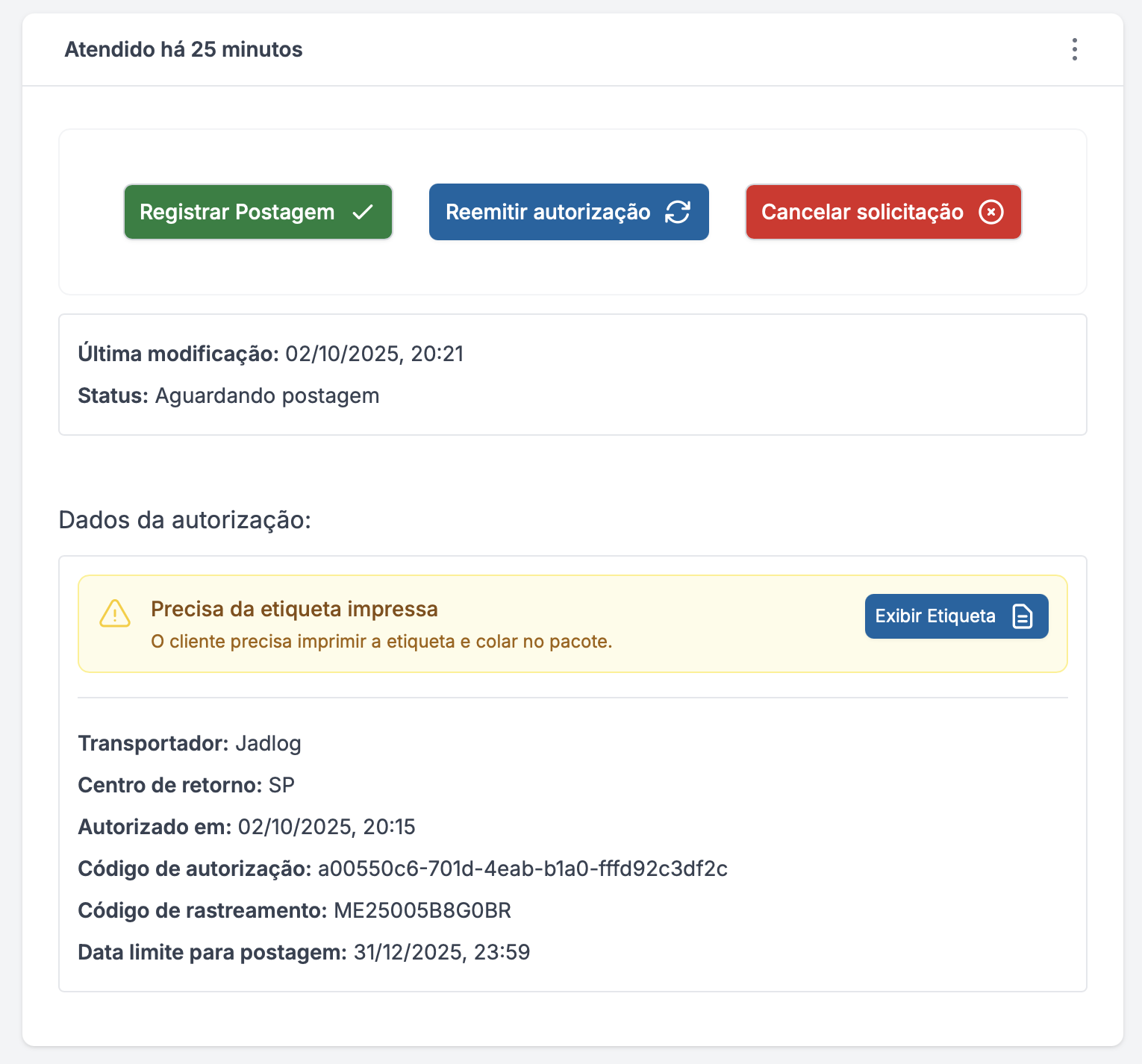Click the Última modificação date value
Image resolution: width=1142 pixels, height=1064 pixels.
click(x=375, y=354)
